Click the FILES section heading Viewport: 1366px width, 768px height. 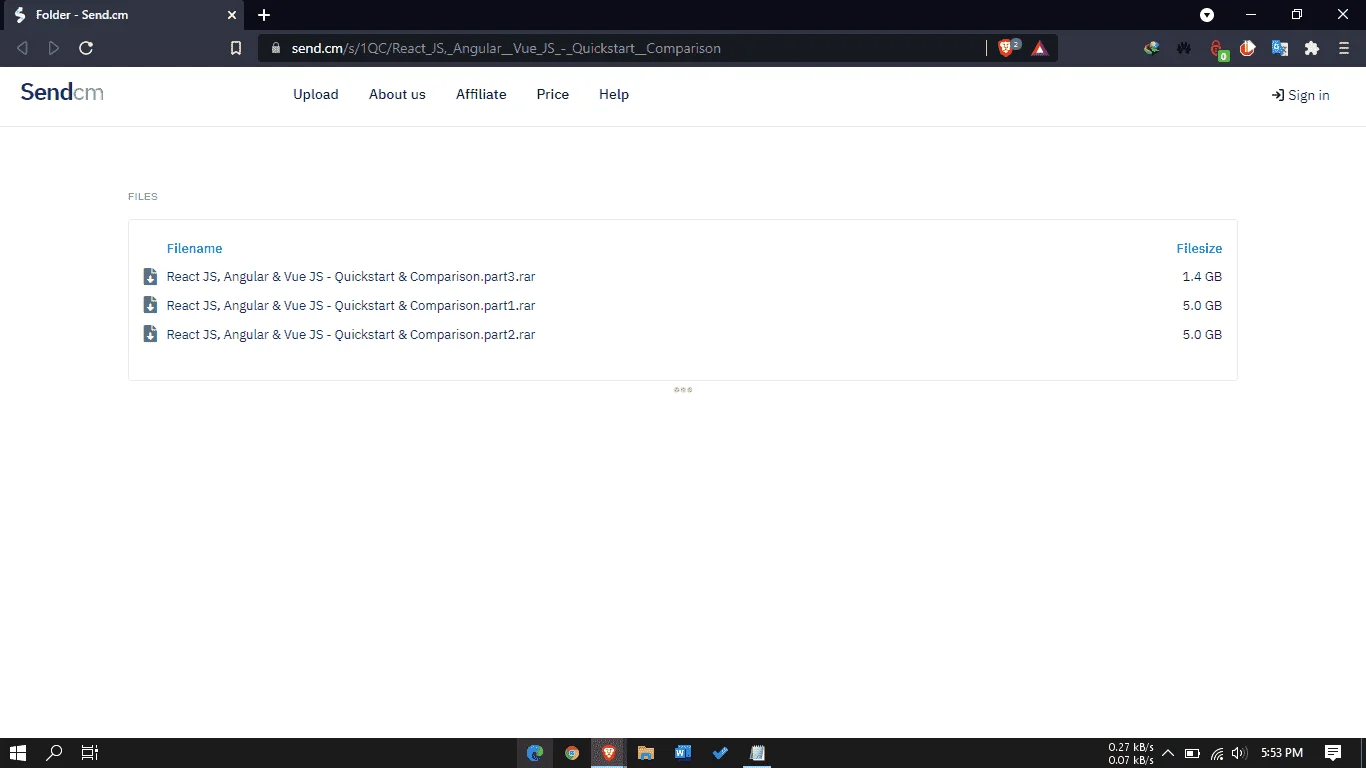tap(143, 197)
